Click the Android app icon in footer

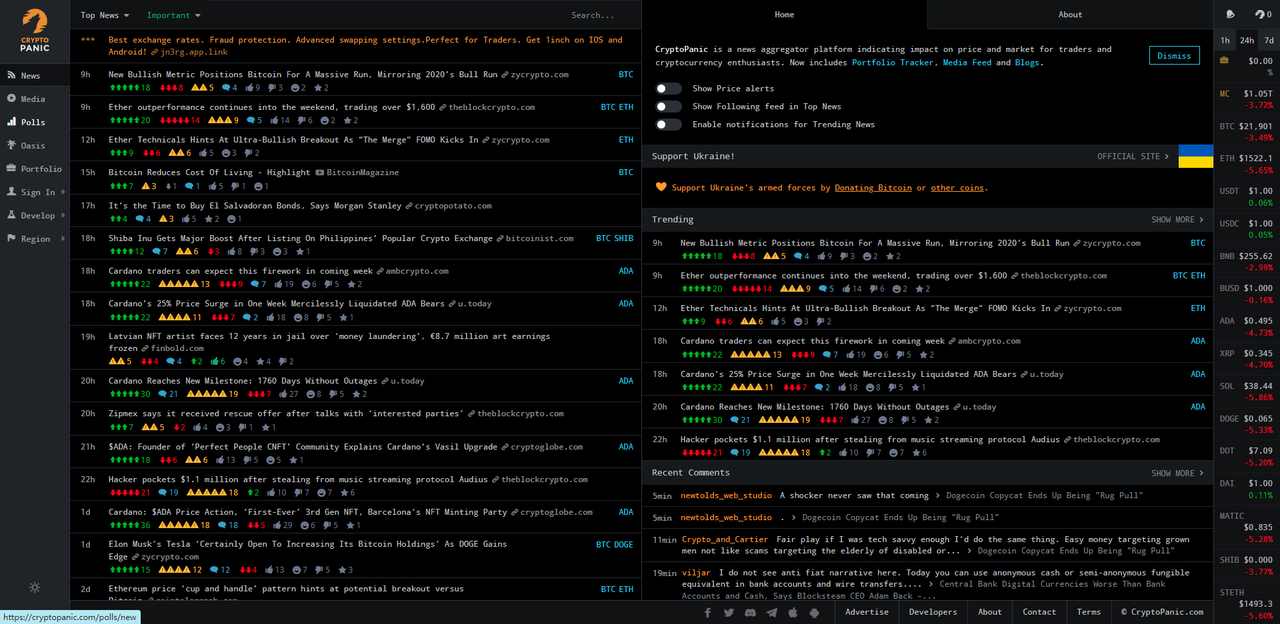(815, 612)
